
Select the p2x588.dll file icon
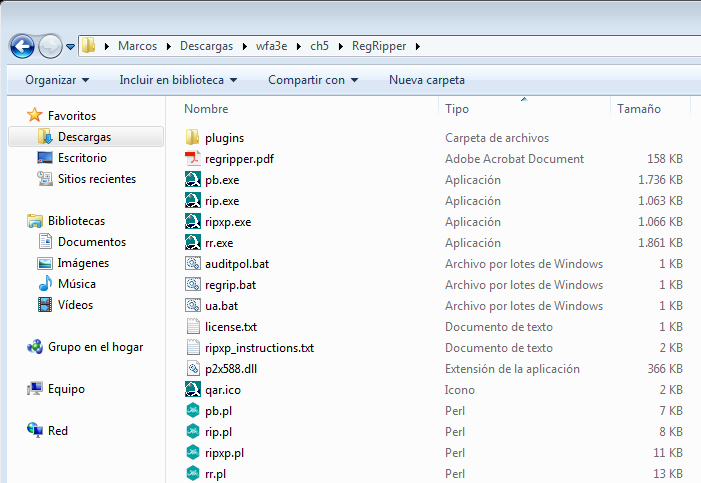[194, 369]
